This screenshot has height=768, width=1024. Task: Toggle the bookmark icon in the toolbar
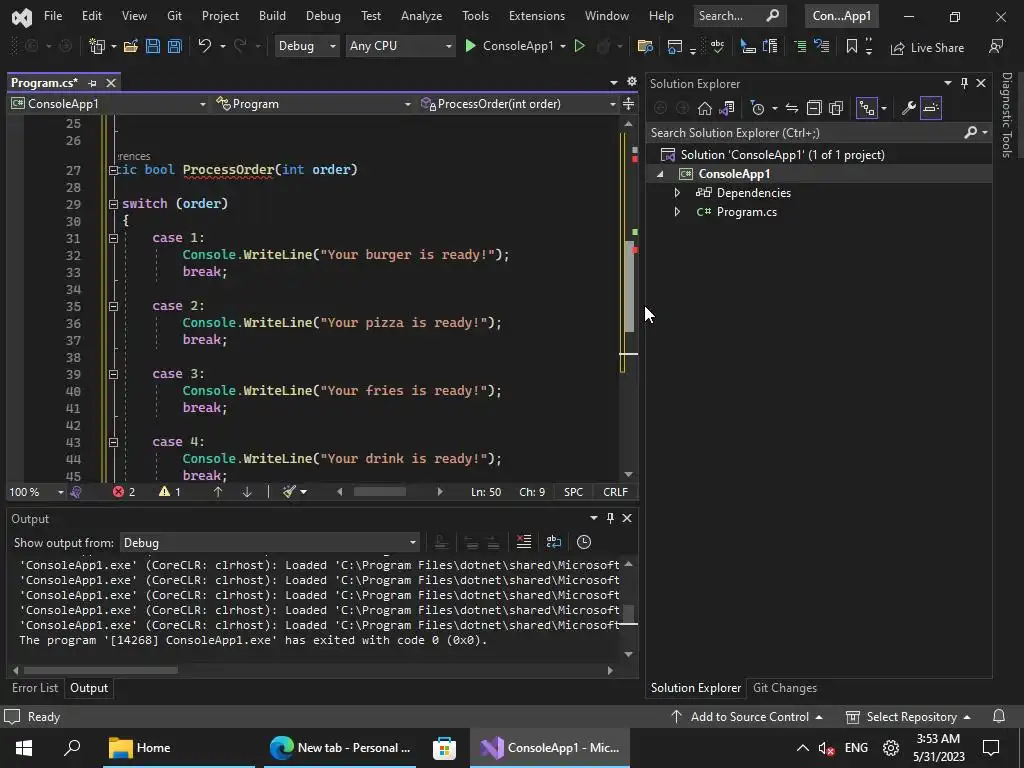[x=852, y=46]
